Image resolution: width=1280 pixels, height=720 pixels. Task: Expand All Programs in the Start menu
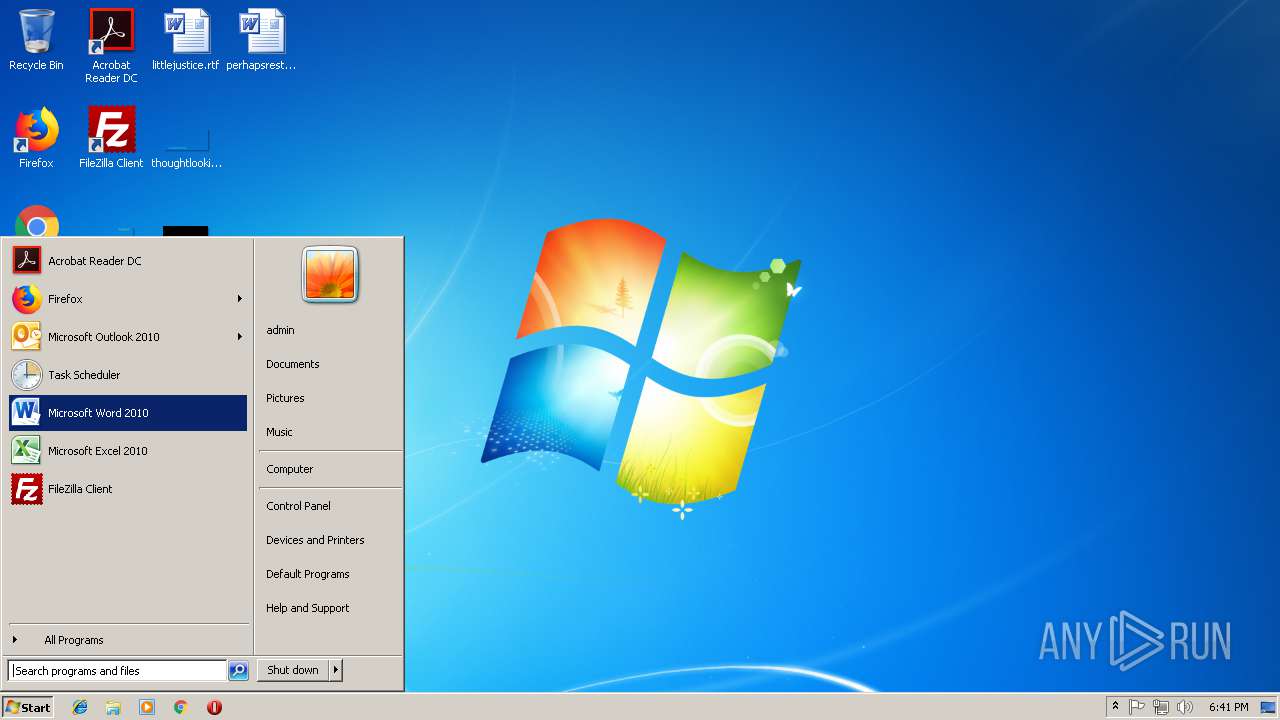coord(128,640)
